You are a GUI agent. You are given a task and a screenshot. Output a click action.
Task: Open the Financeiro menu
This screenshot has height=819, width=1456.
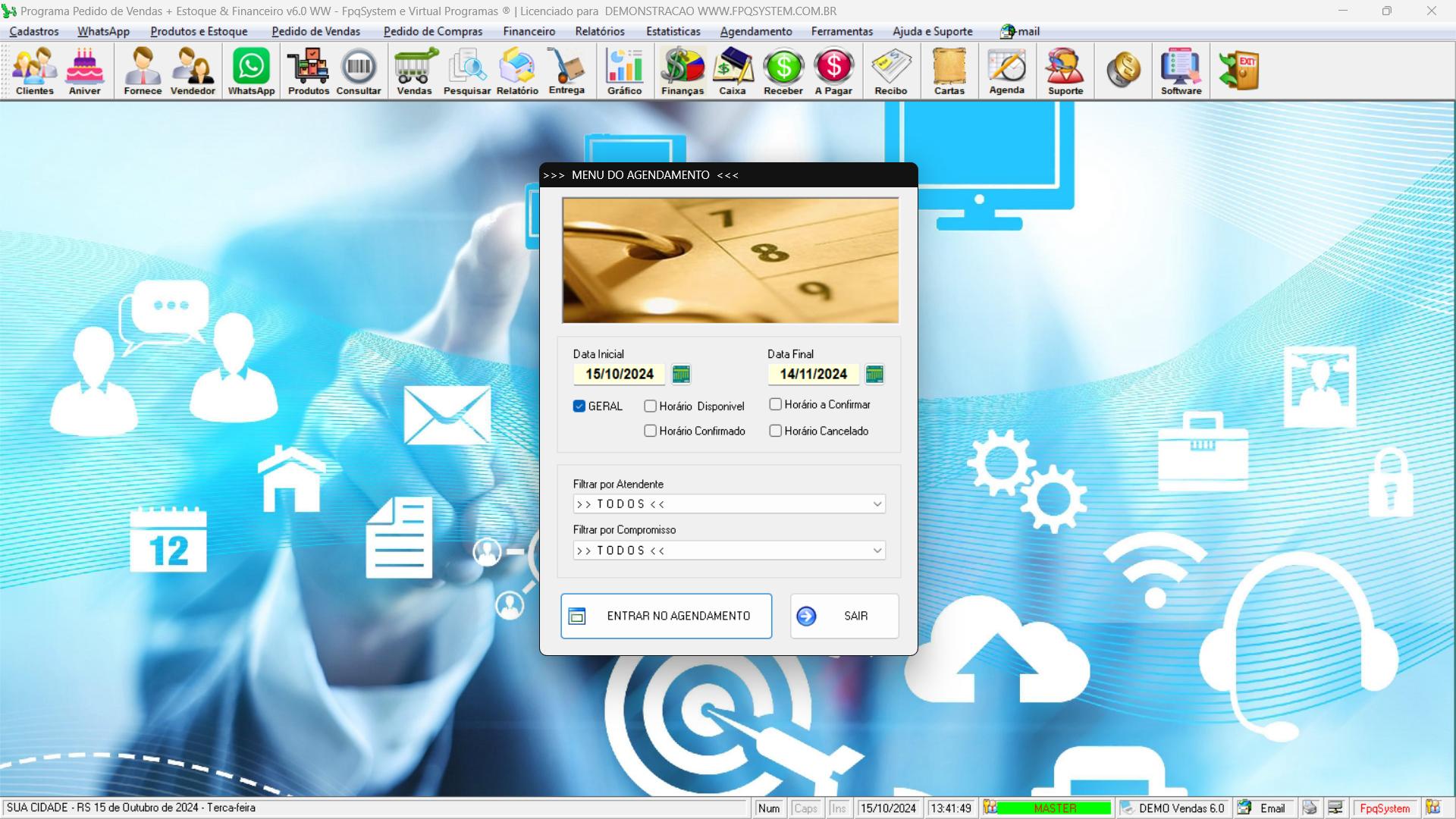(x=528, y=31)
